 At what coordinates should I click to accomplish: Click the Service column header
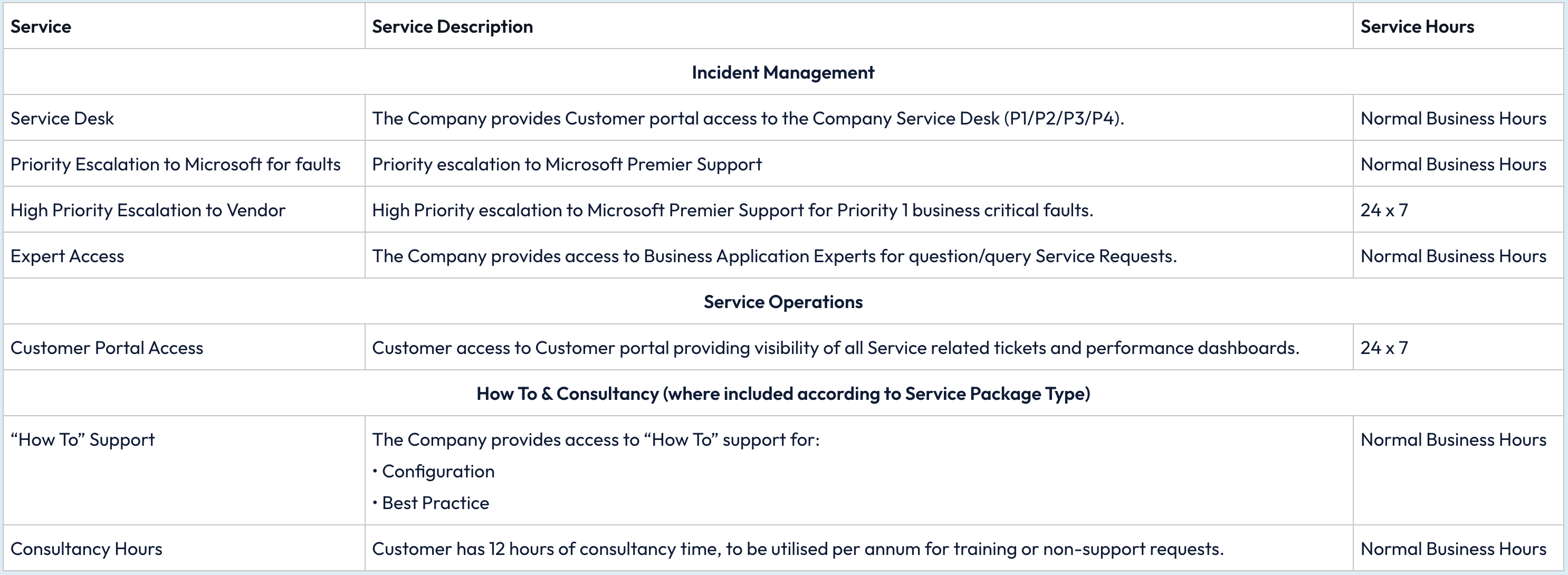coord(41,27)
